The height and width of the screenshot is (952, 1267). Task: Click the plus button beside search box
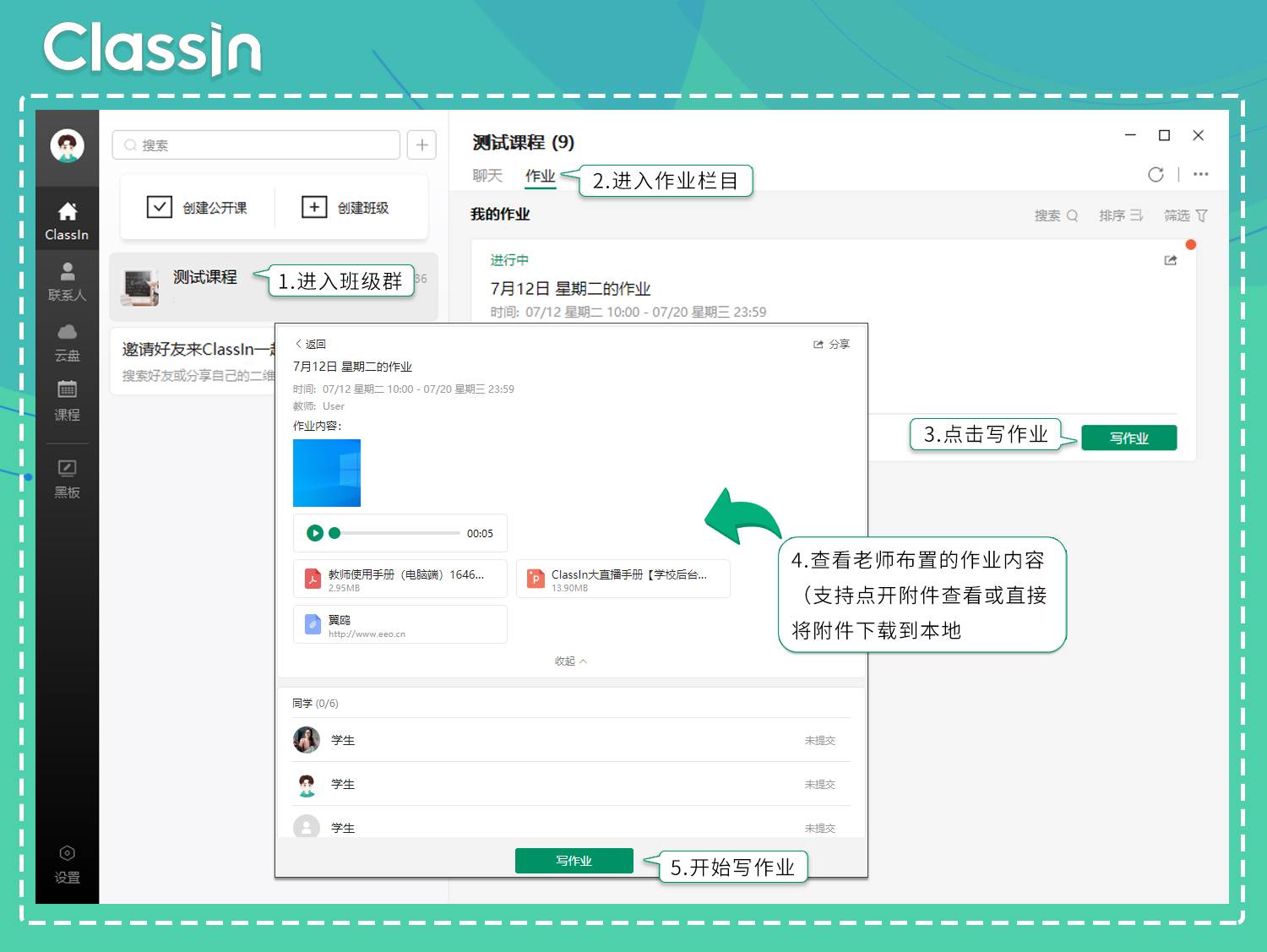tap(421, 145)
